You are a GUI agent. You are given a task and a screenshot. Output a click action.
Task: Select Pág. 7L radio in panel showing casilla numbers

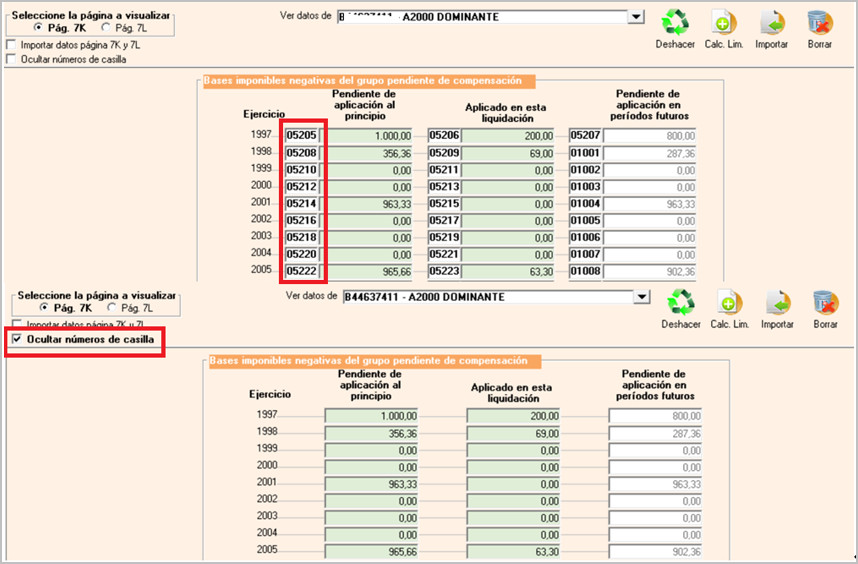(x=106, y=27)
